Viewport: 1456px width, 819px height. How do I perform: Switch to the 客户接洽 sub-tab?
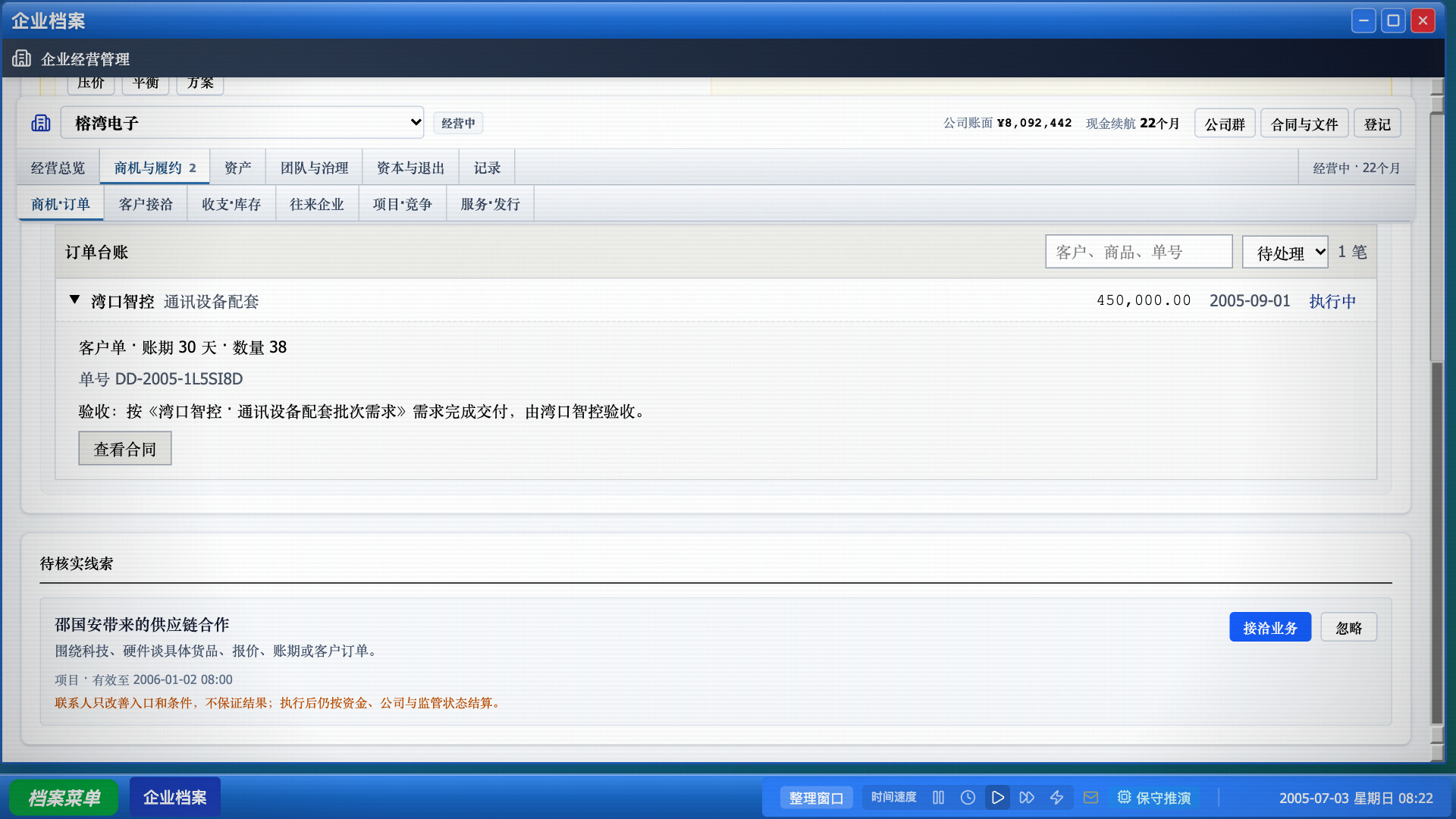[146, 204]
